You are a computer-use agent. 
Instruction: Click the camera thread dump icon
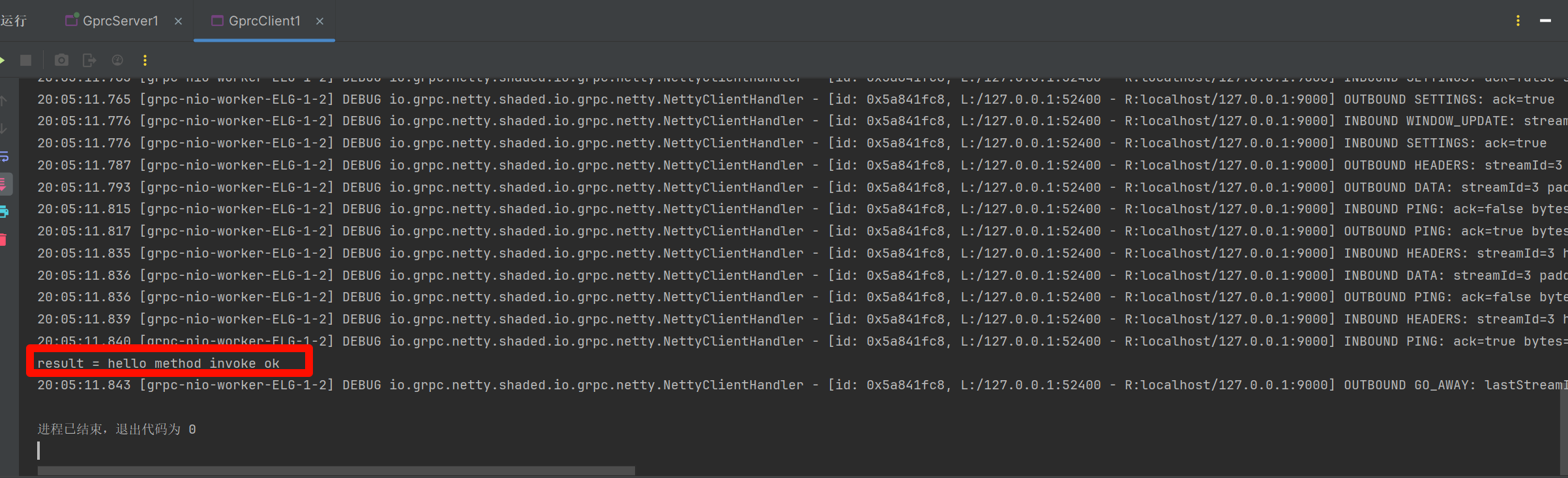(61, 61)
